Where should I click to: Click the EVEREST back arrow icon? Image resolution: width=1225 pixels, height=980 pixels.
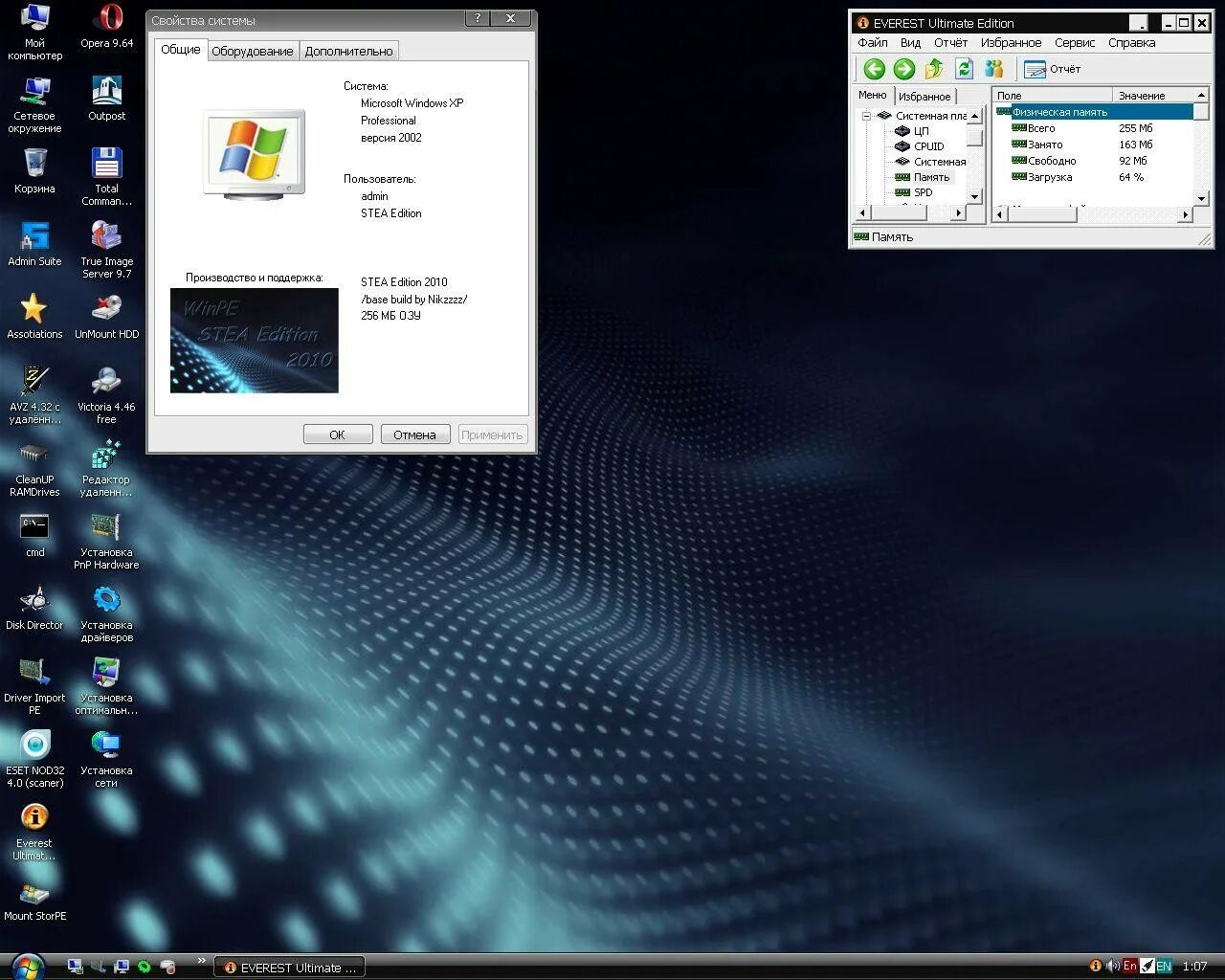tap(874, 69)
